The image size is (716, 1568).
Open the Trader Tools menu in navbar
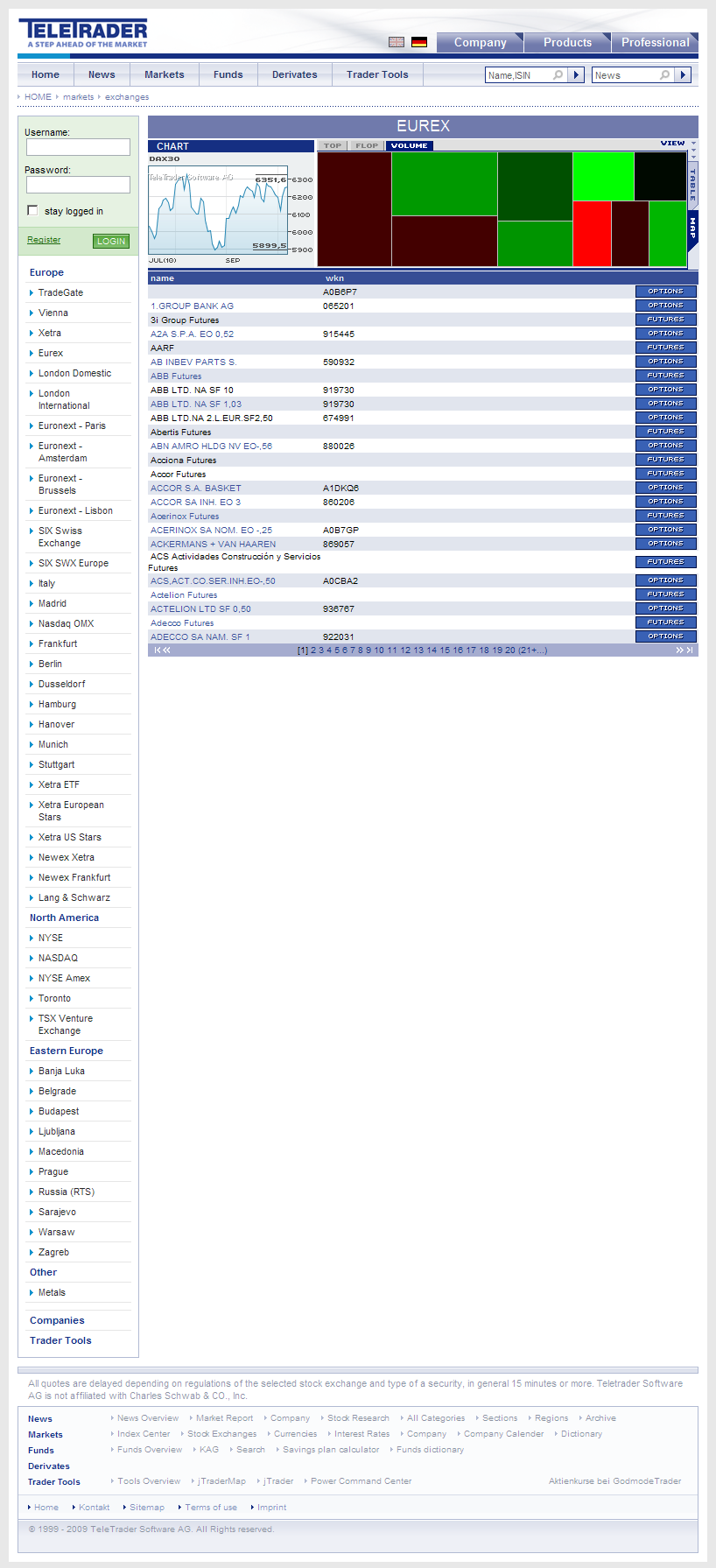pos(377,75)
